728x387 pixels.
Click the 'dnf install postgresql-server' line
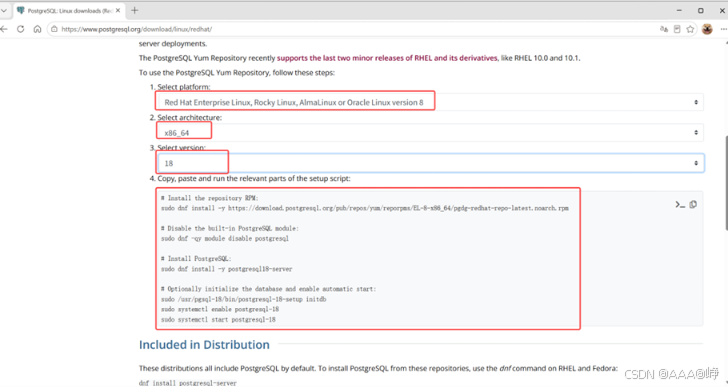[x=188, y=383]
